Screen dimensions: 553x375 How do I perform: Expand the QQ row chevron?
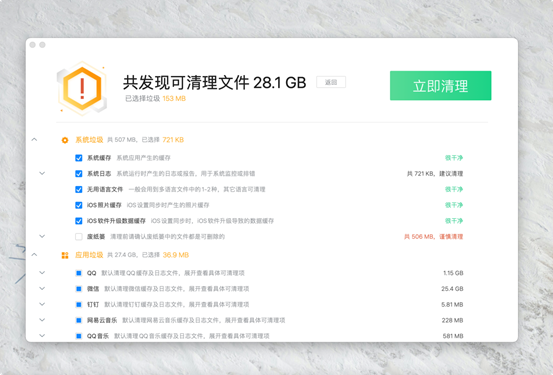point(42,273)
